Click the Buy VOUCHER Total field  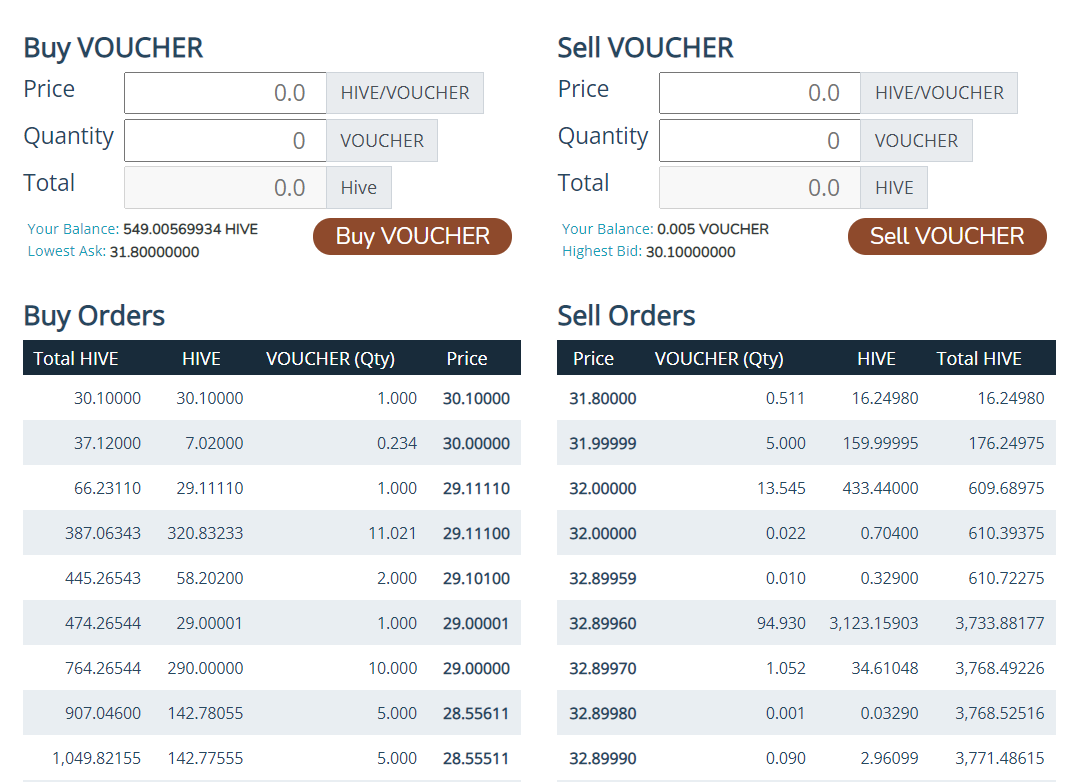(225, 187)
